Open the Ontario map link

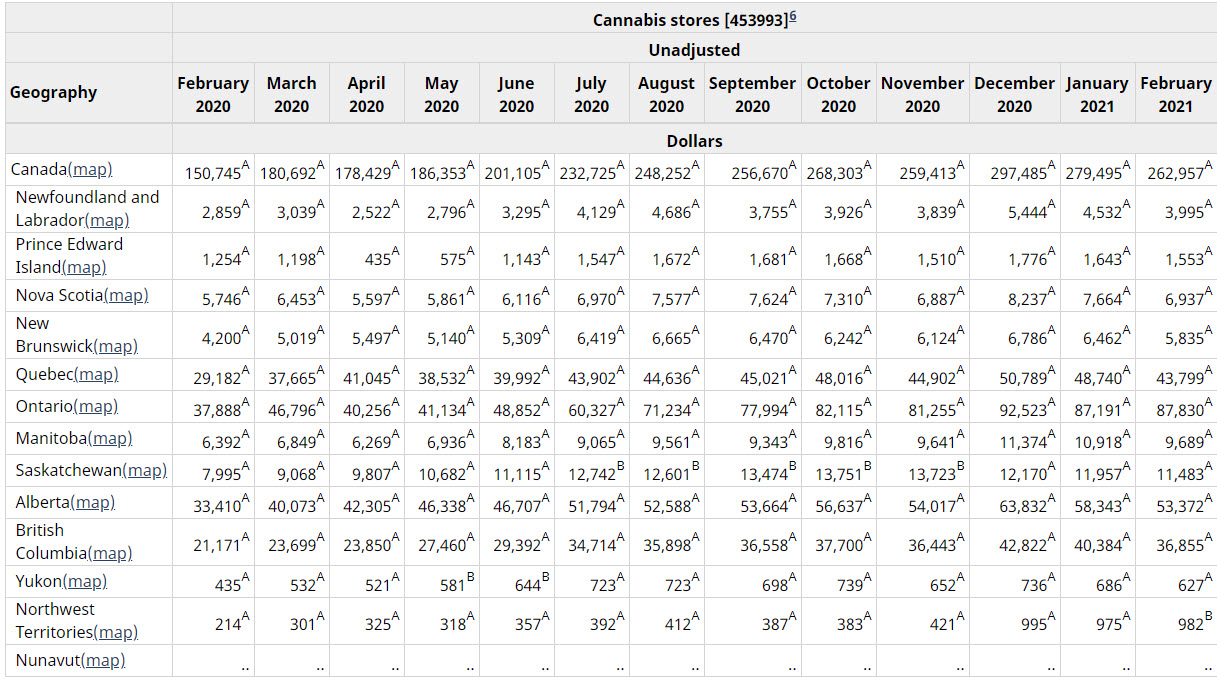coord(96,406)
